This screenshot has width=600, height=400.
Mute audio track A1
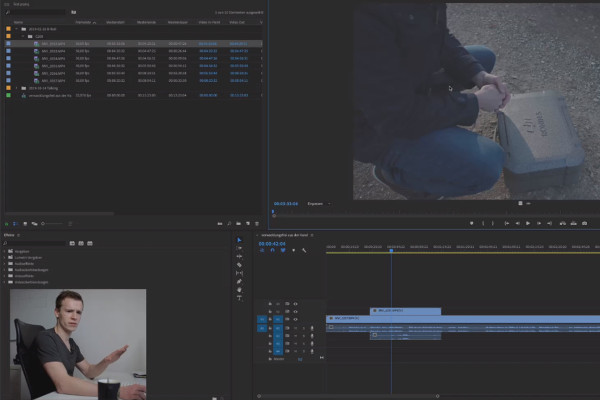coord(295,328)
